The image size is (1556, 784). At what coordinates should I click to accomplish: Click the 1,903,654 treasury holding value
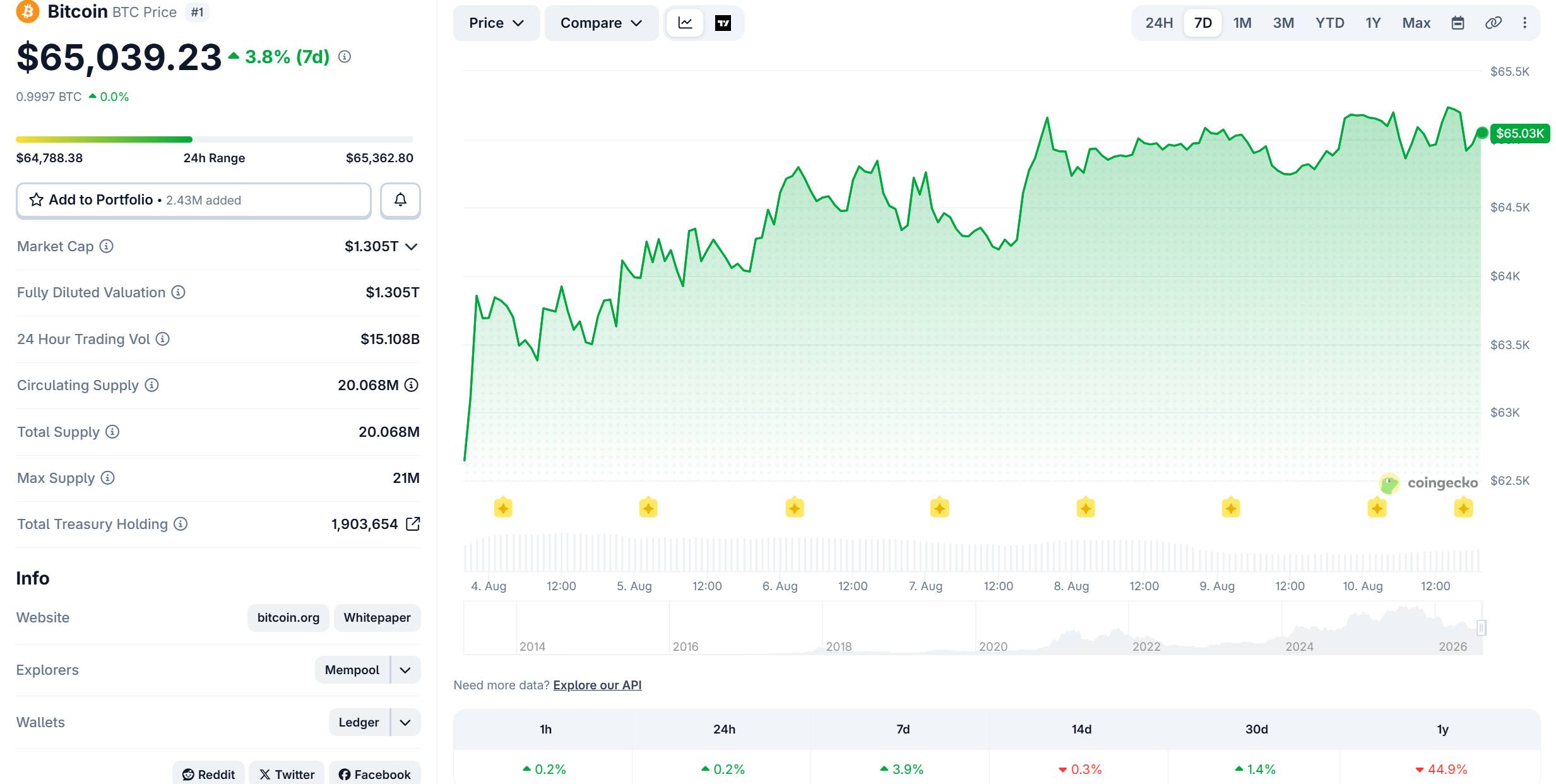(x=365, y=525)
